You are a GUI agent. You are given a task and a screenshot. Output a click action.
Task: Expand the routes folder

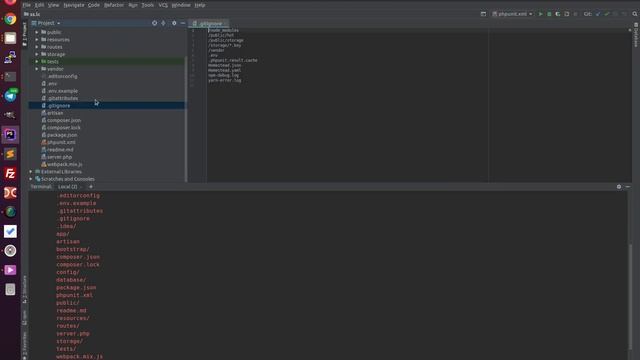click(x=37, y=47)
